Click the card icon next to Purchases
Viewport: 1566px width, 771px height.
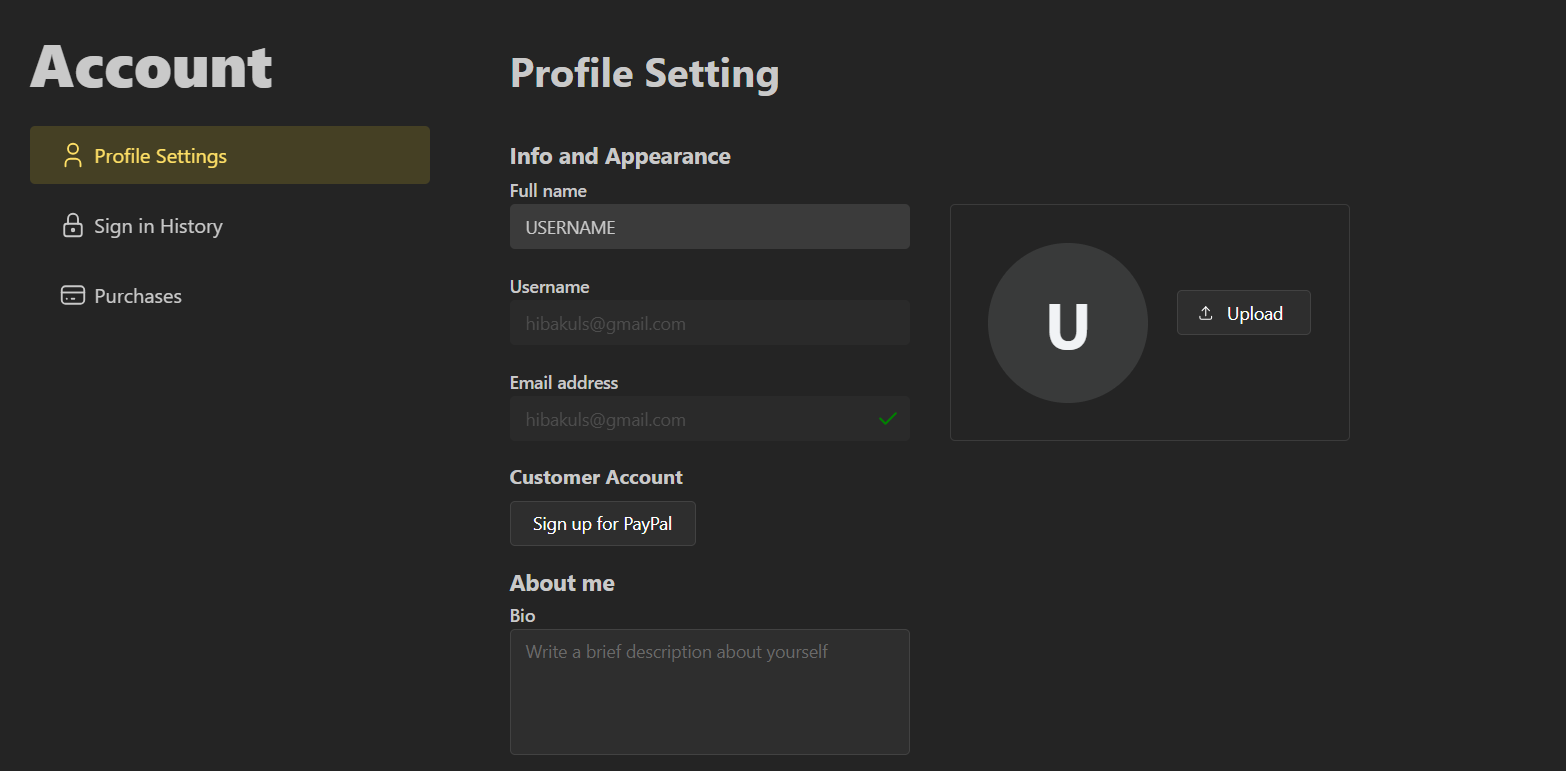[x=72, y=296]
